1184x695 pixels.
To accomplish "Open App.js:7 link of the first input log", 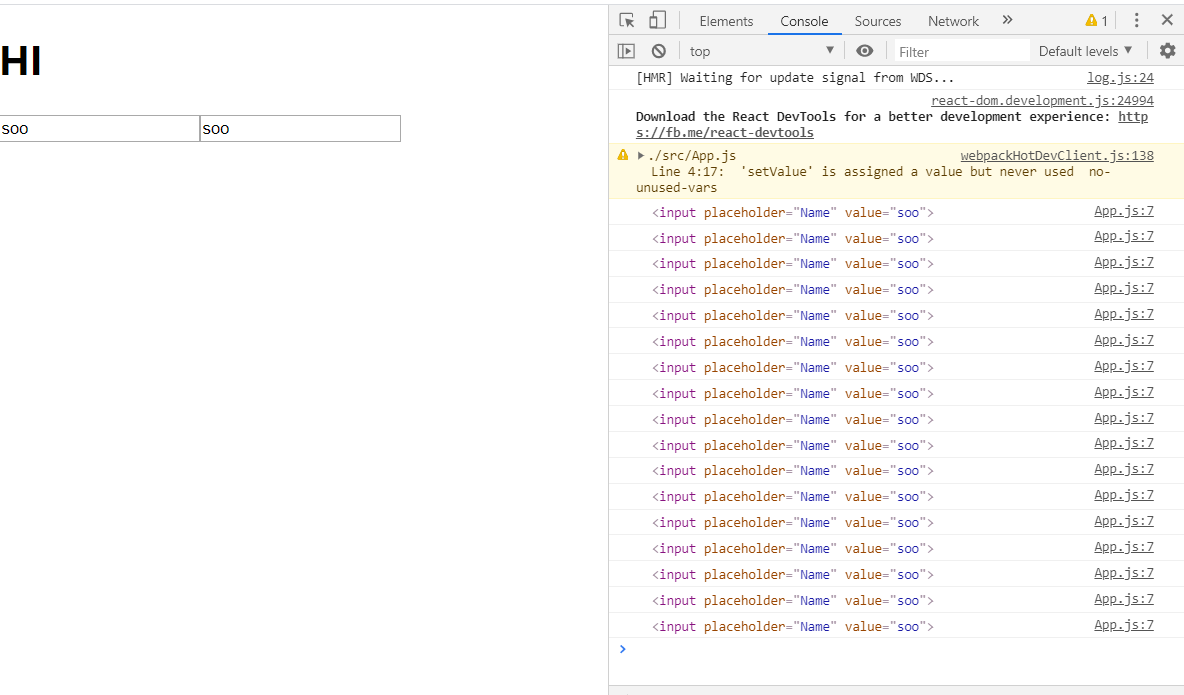I will 1124,211.
